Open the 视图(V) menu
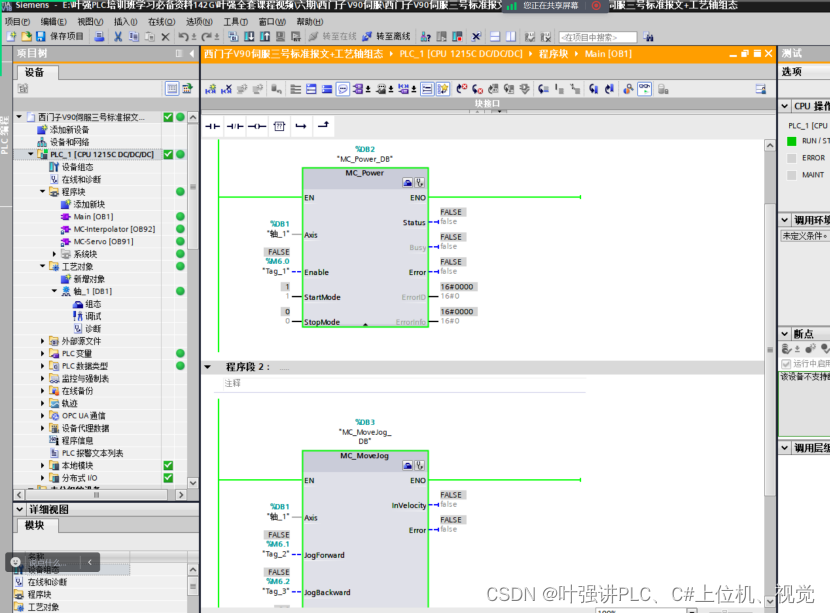 click(x=90, y=22)
